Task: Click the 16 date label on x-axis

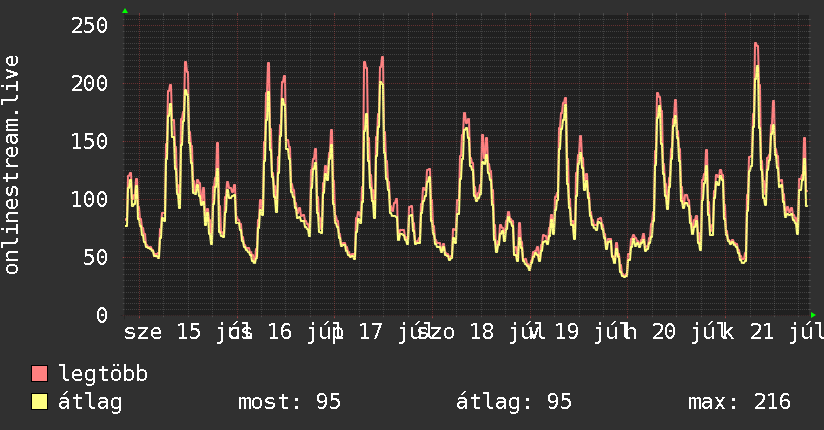Action: [x=280, y=332]
